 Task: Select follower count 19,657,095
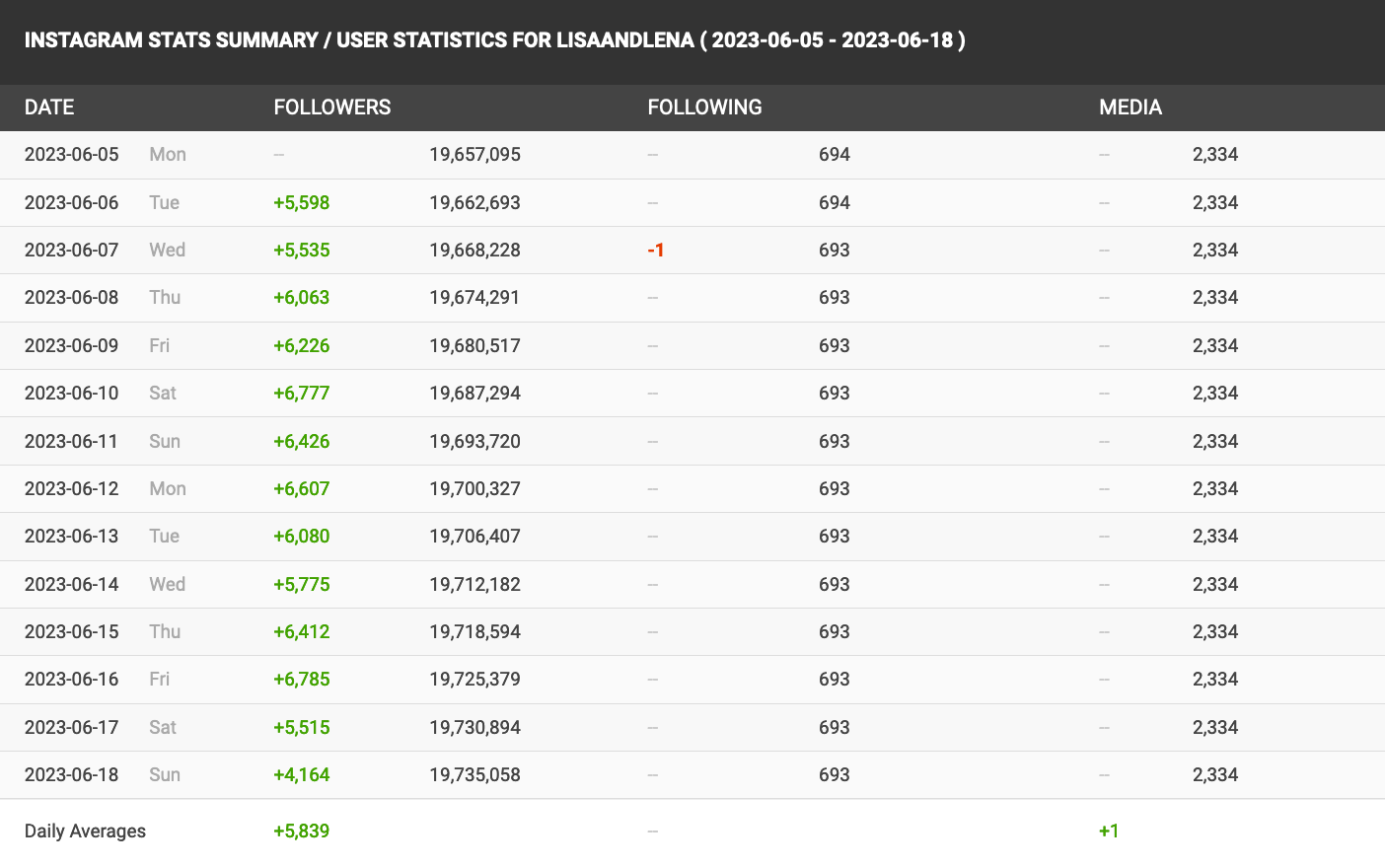click(474, 155)
